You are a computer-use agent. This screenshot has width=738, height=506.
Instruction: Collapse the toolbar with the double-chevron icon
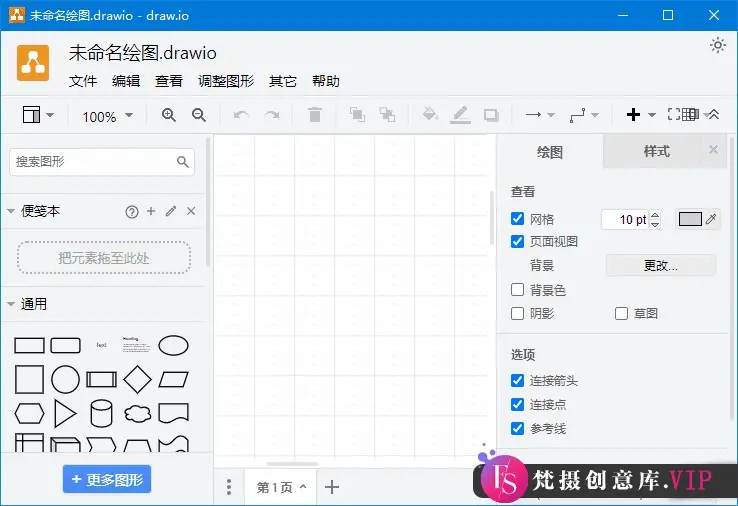coord(714,114)
